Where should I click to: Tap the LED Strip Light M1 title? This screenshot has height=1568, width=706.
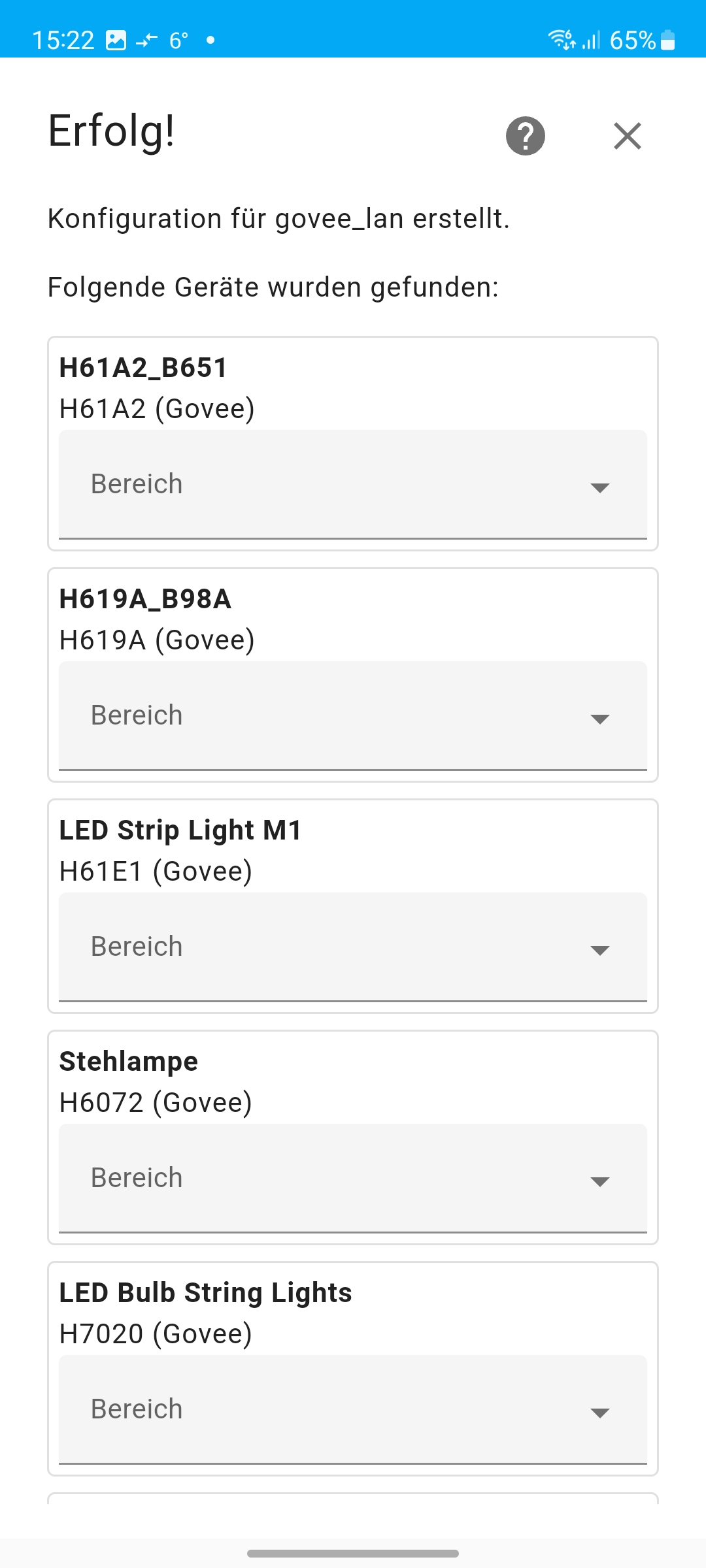180,830
